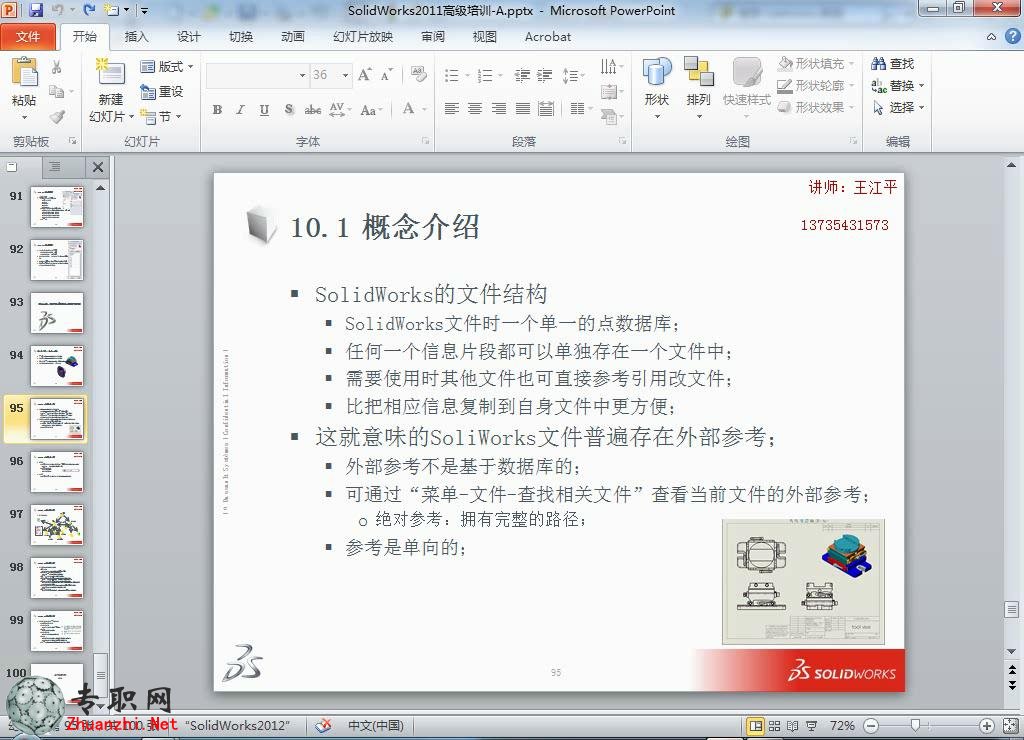This screenshot has height=740, width=1024.
Task: Select slide 93 thumbnail
Action: pos(57,312)
